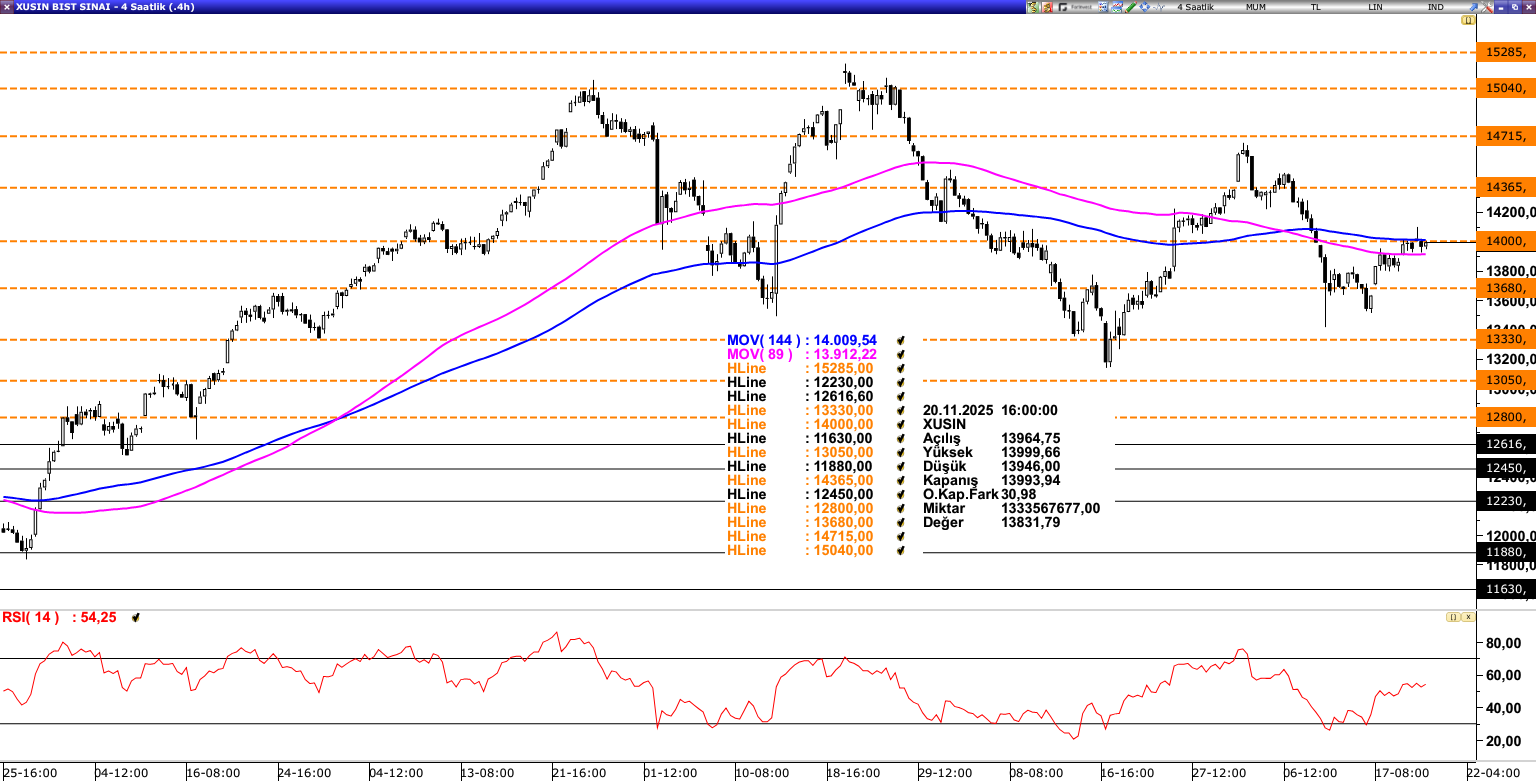Toggle the MOV(144) indicator checkmark

[901, 340]
